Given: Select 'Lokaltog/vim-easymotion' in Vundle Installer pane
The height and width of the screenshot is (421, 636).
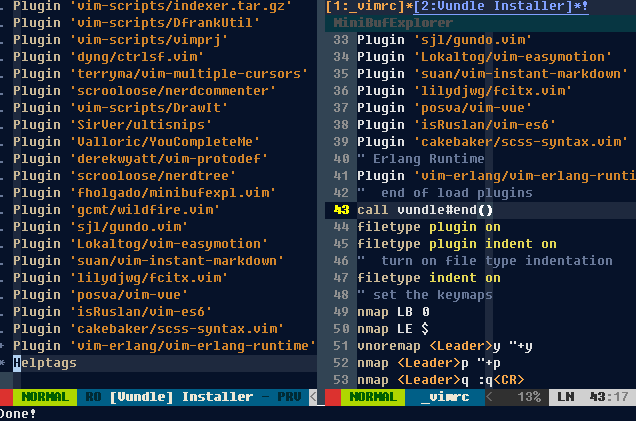Looking at the screenshot, I should pyautogui.click(x=169, y=244).
